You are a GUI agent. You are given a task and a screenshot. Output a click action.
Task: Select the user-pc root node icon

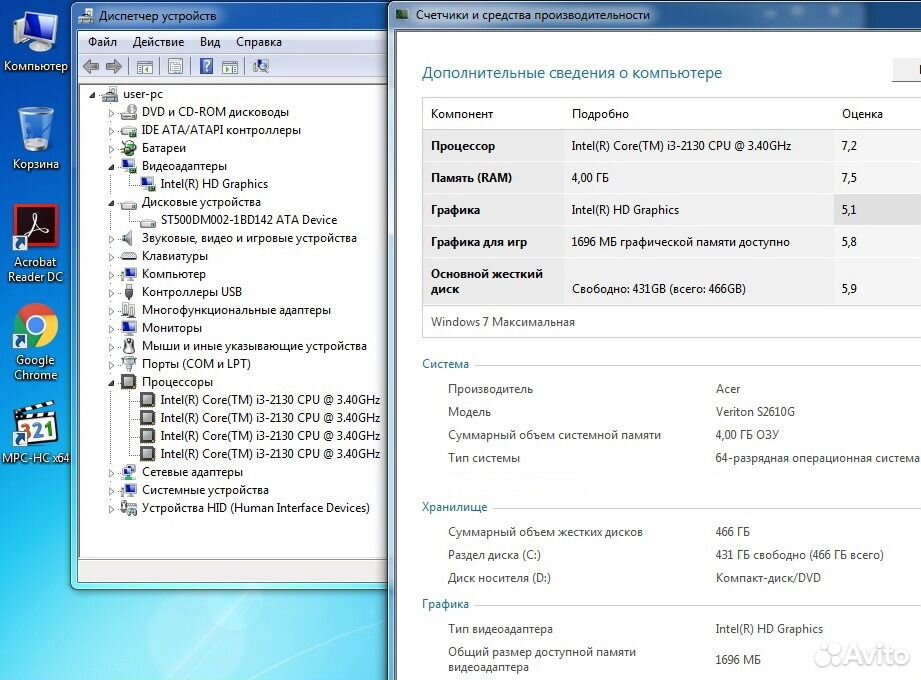pos(109,94)
